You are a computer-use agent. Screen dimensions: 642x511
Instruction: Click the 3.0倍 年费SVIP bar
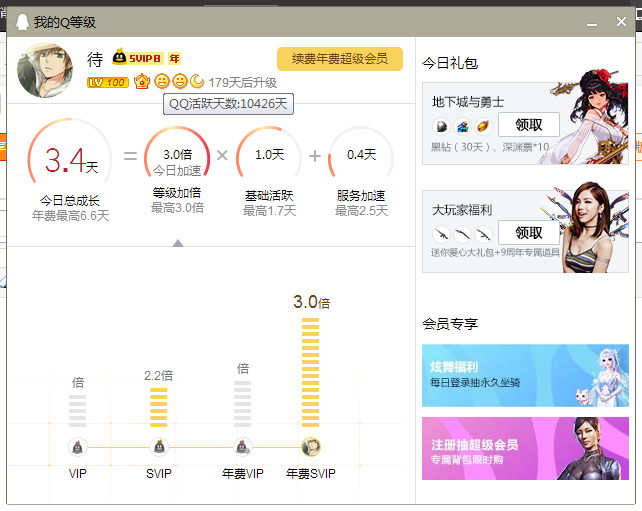click(310, 373)
